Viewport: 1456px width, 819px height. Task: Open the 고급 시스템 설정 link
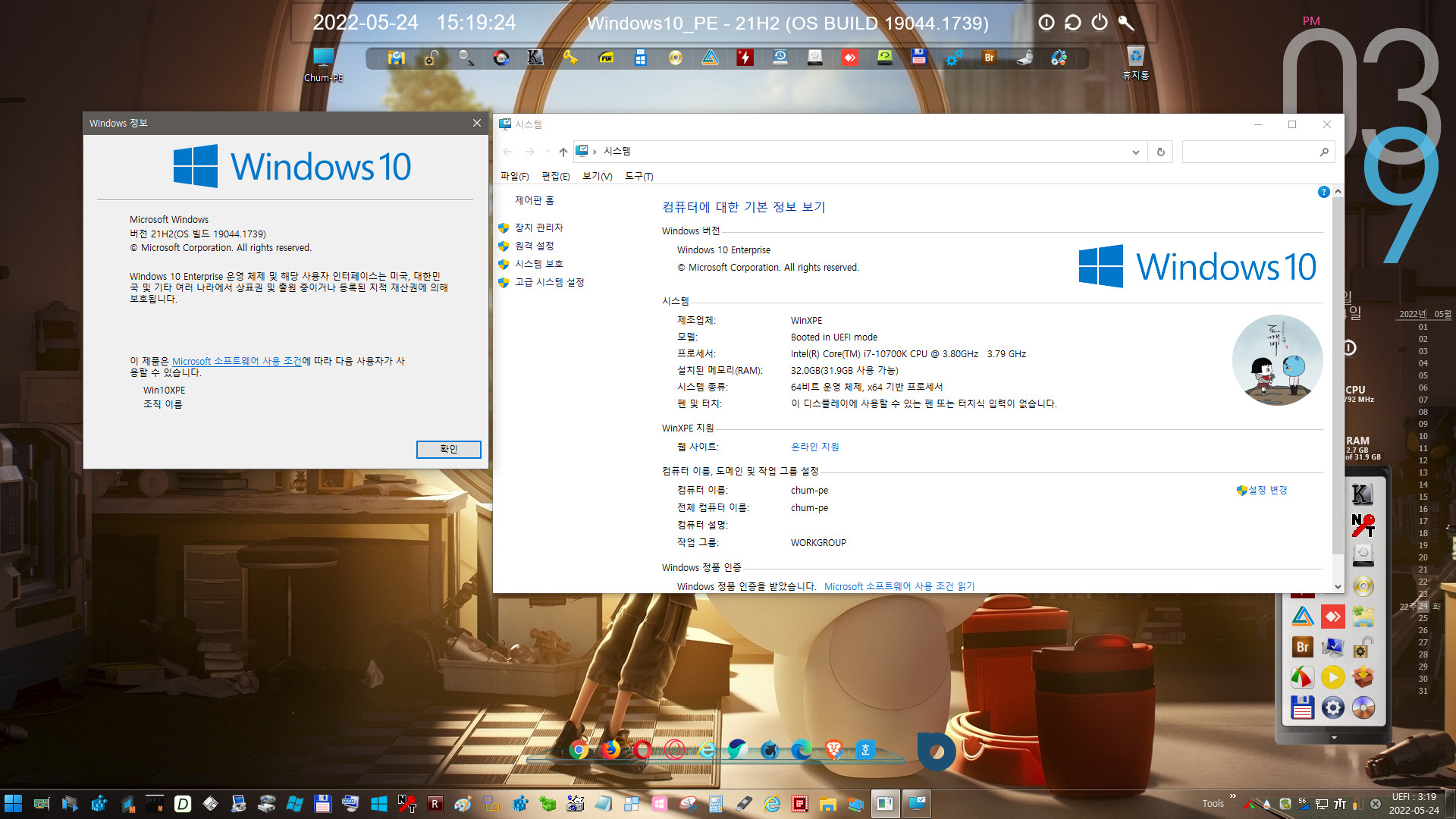pyautogui.click(x=549, y=282)
